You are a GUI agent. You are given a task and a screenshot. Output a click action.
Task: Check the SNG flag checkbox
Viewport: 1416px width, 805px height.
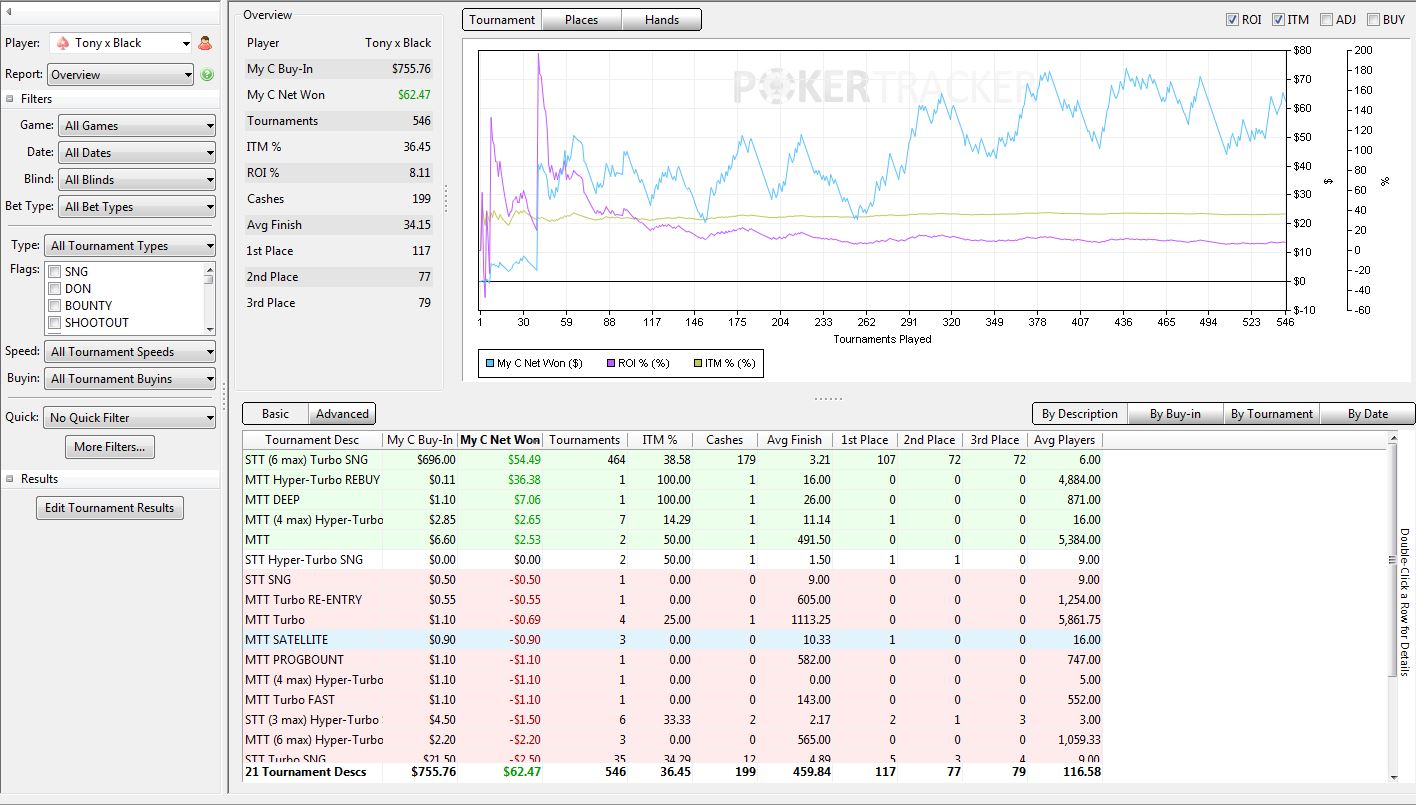pos(55,272)
